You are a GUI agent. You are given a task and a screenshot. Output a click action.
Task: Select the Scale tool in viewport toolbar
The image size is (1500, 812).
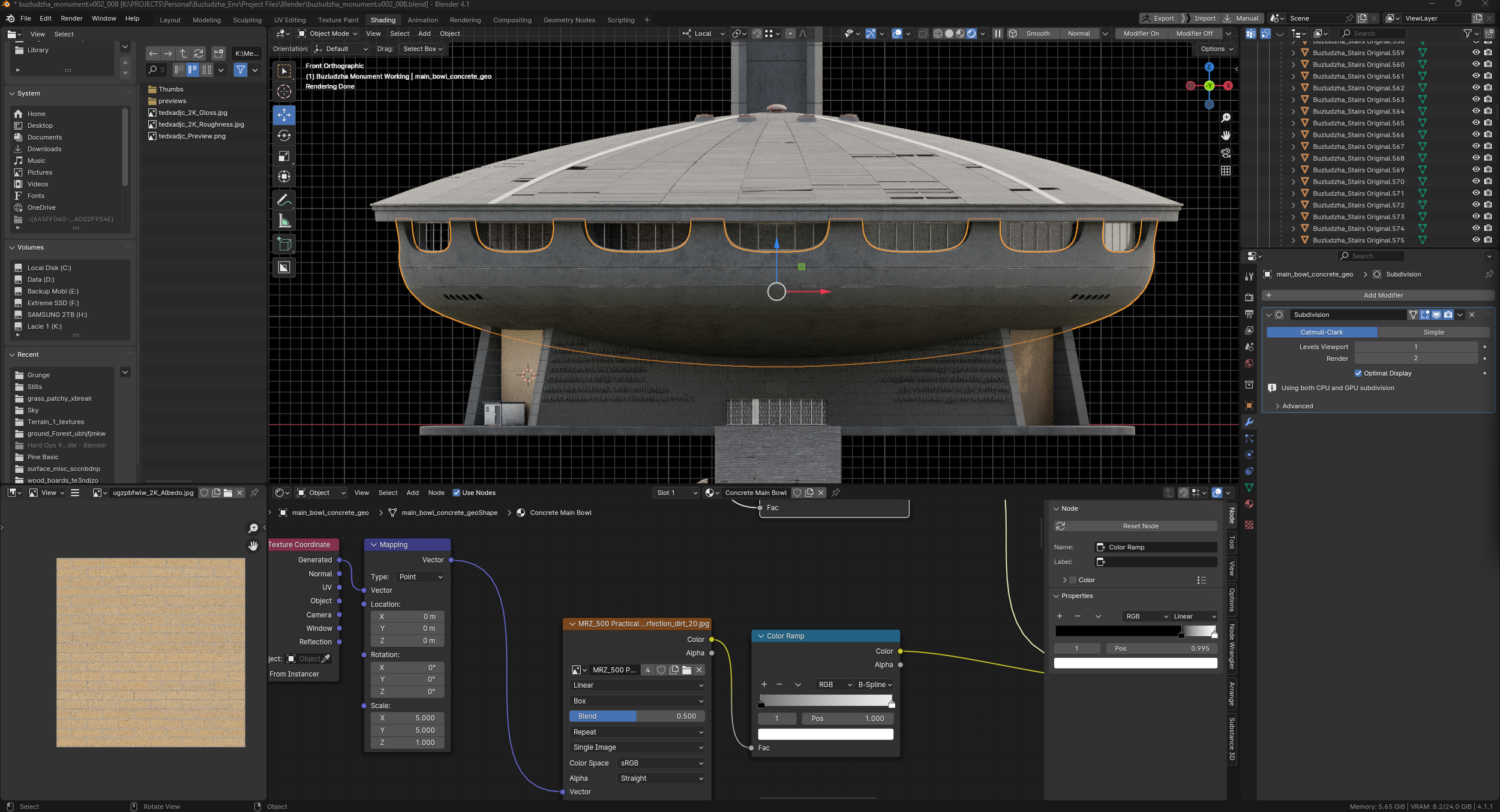pyautogui.click(x=284, y=157)
